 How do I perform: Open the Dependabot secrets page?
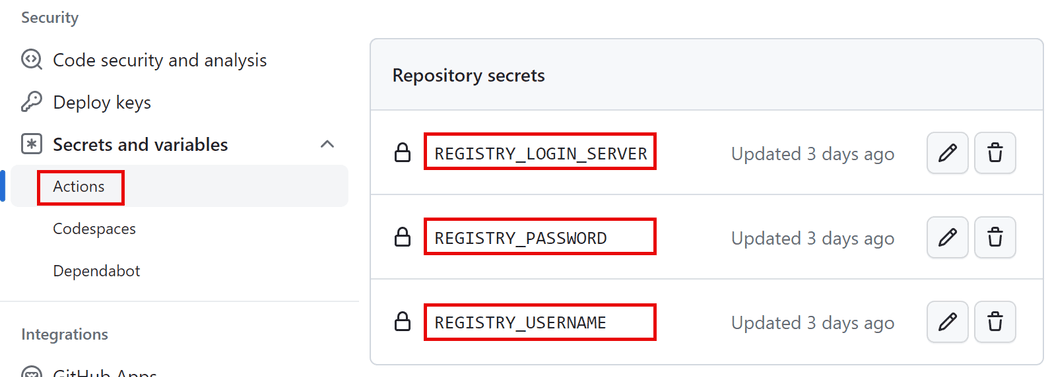(96, 271)
